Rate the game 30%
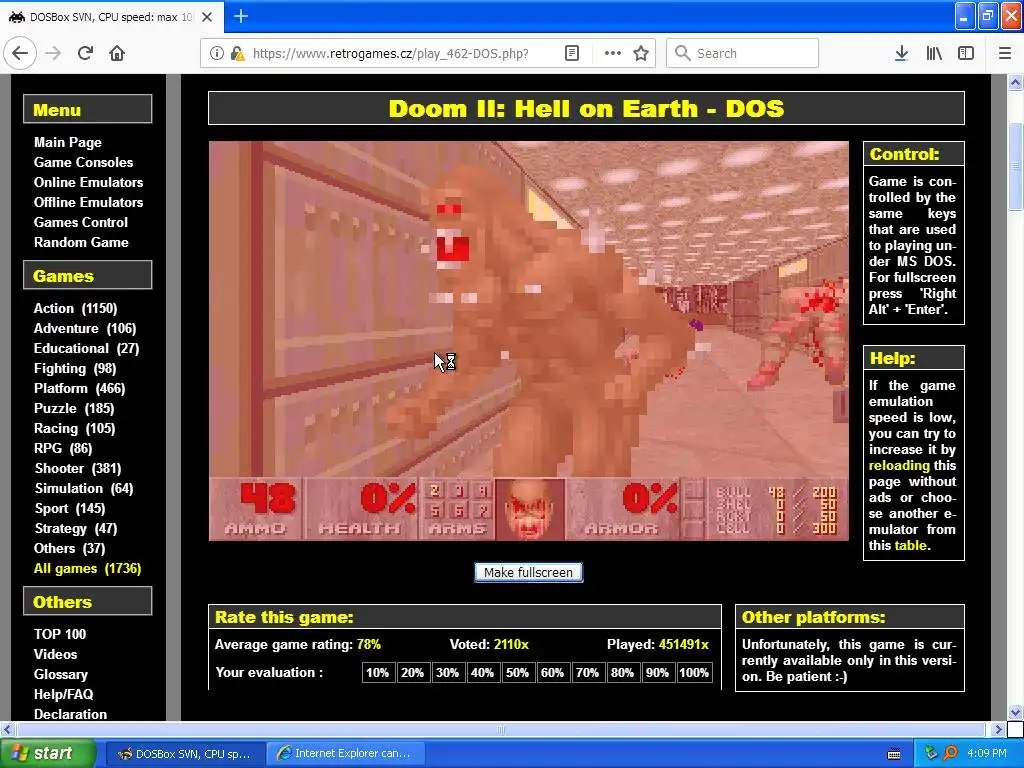 coord(447,672)
